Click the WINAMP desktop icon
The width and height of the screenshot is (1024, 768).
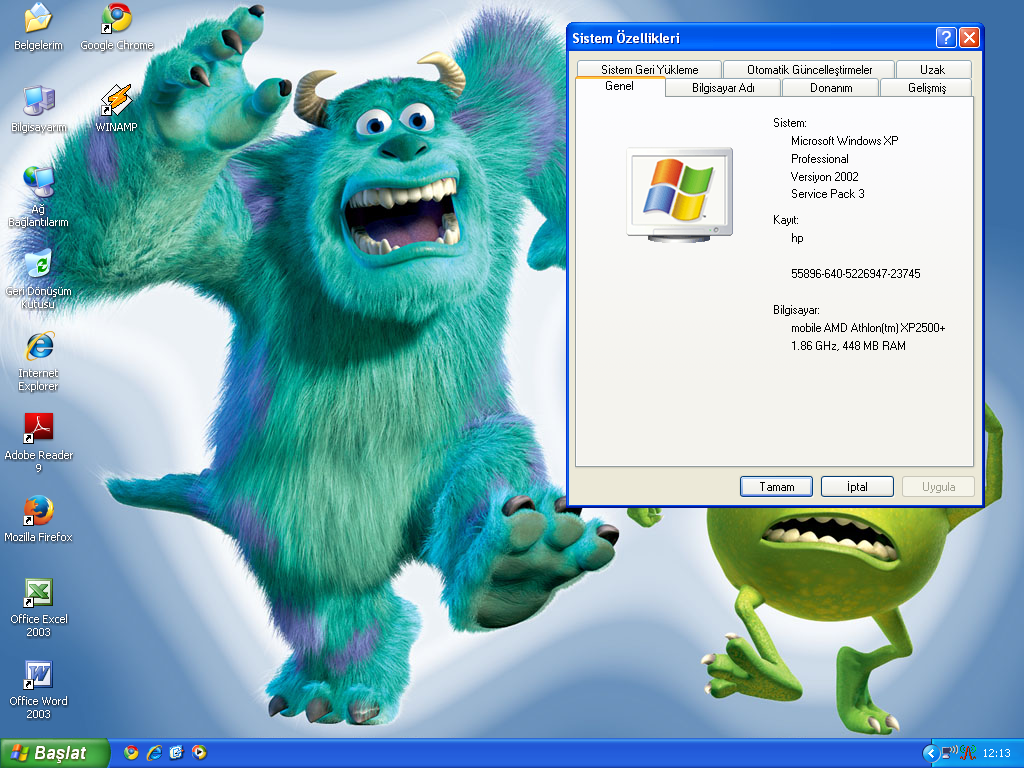coord(116,102)
